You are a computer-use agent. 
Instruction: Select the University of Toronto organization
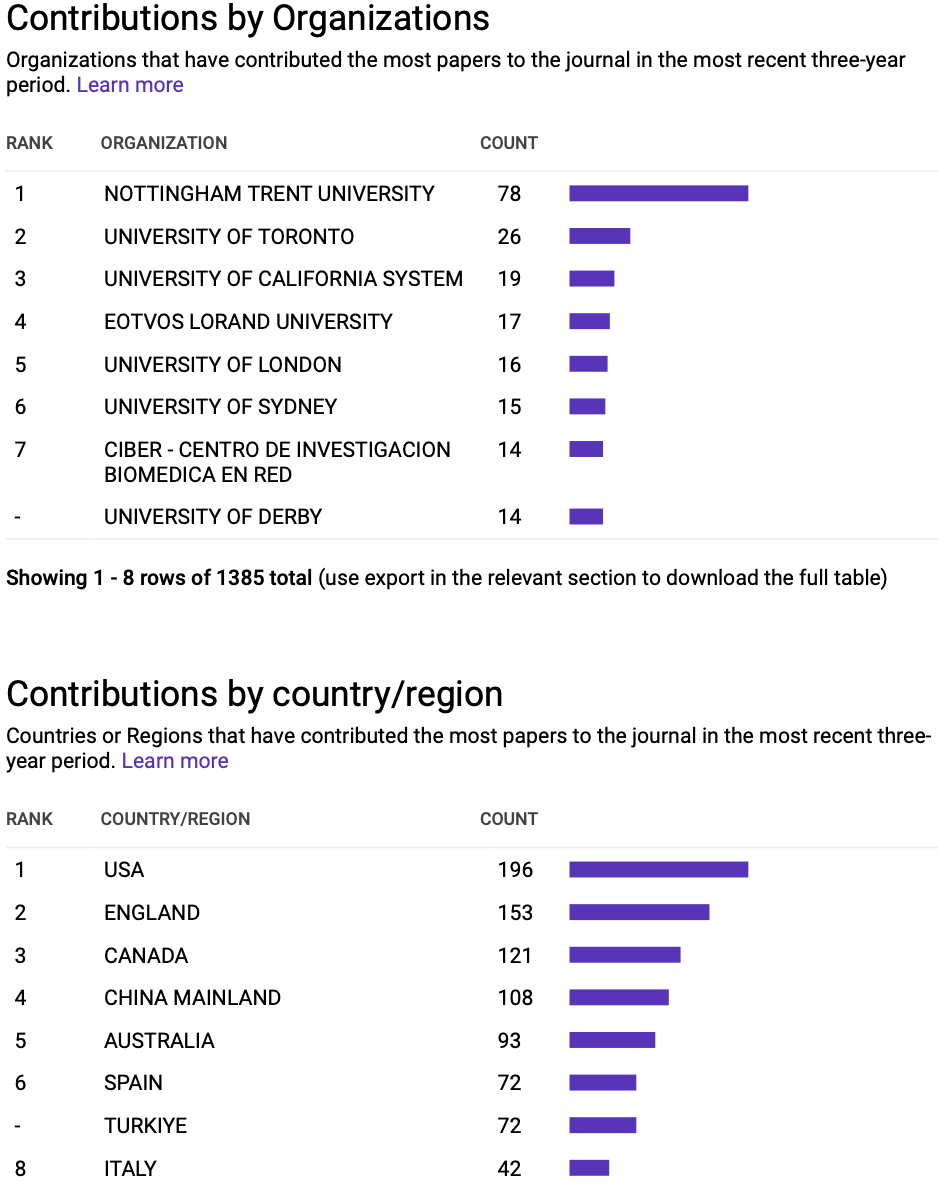229,236
